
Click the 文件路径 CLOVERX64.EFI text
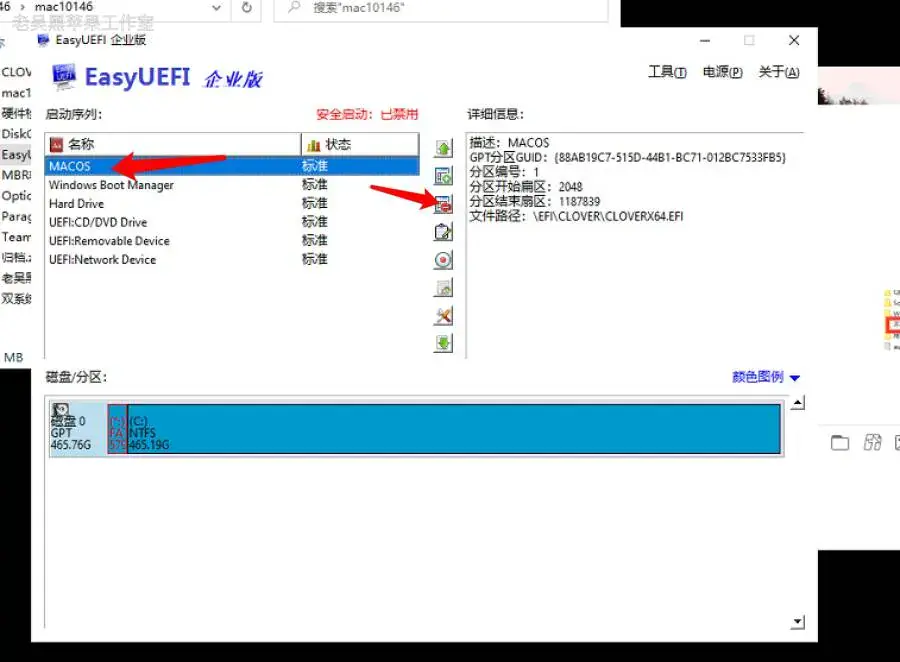coord(576,216)
